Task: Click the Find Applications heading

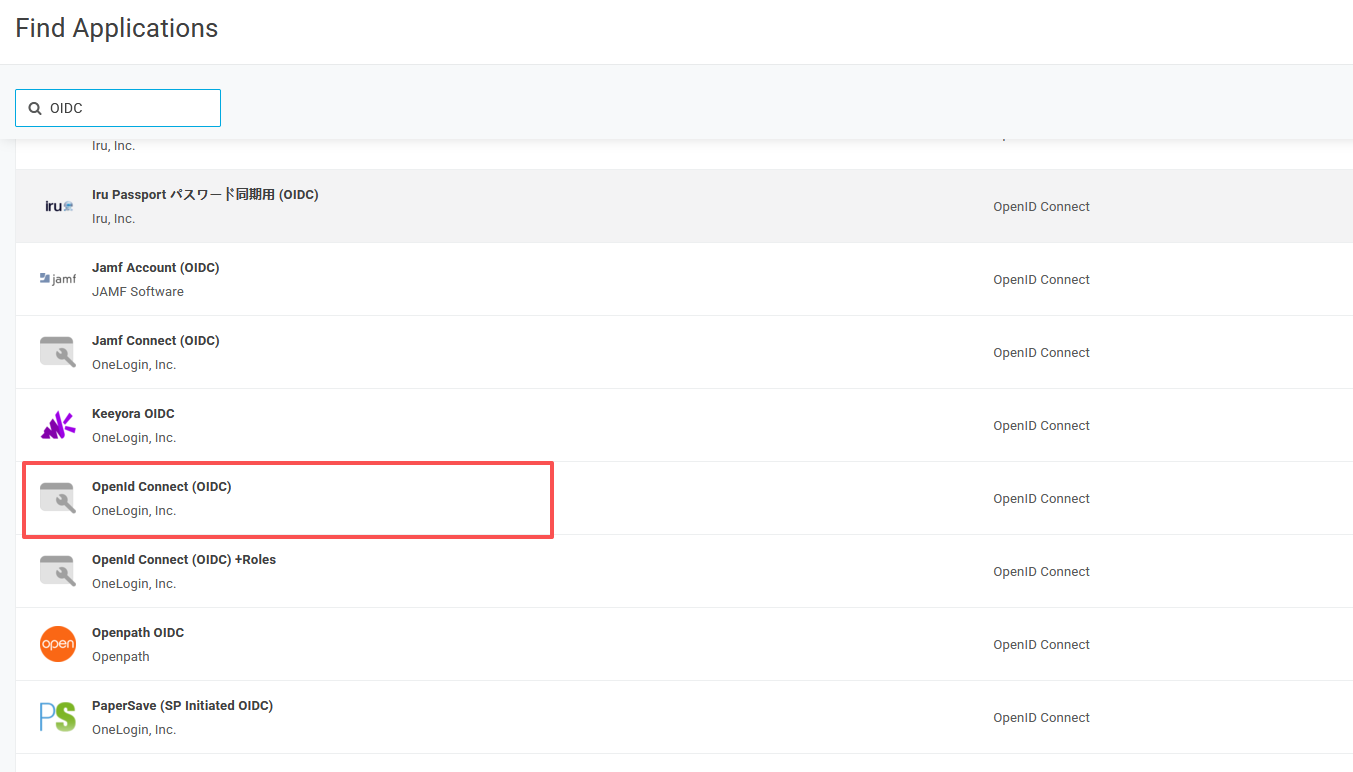Action: click(117, 28)
